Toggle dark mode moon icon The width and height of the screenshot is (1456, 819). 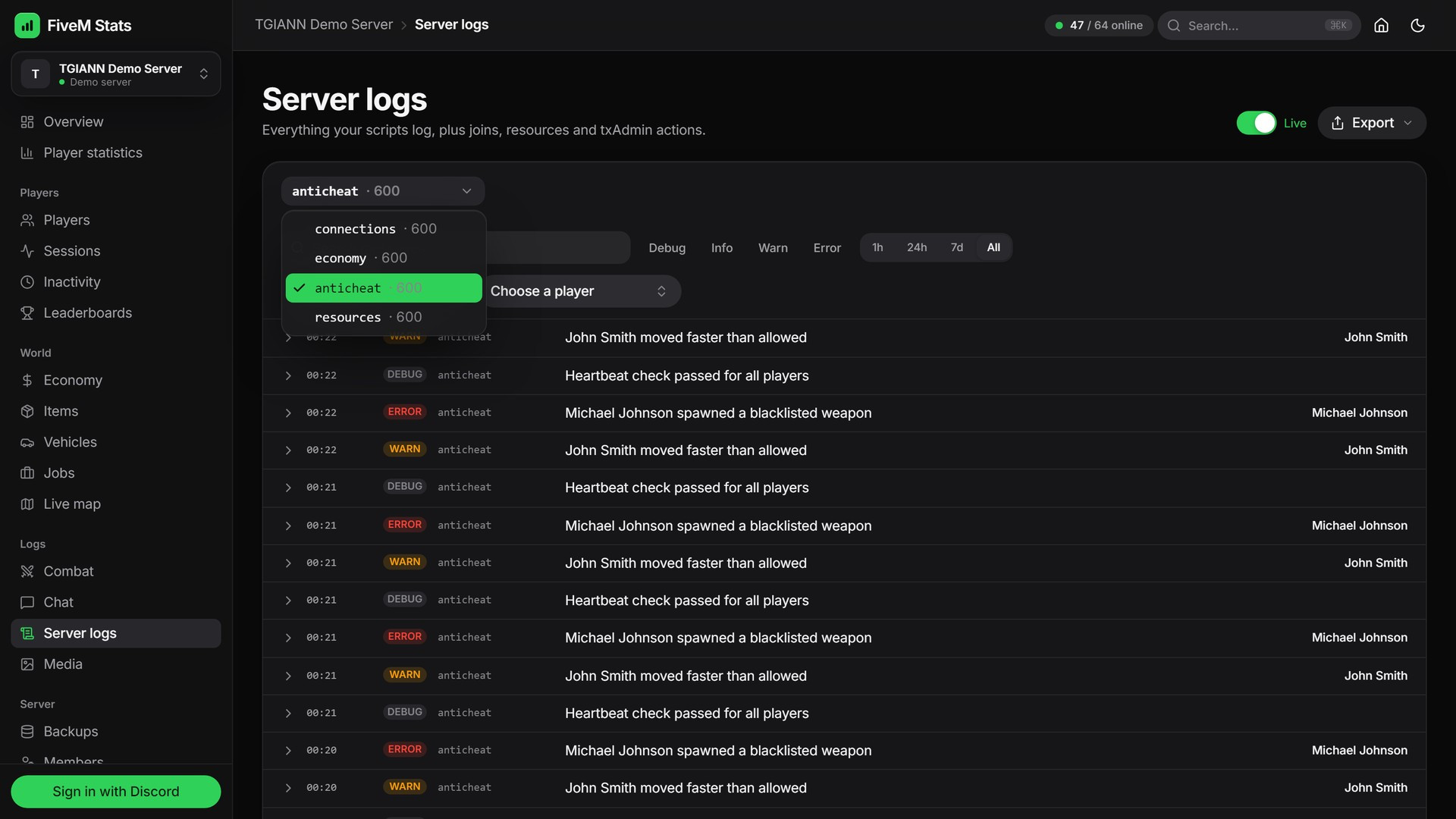click(1417, 25)
